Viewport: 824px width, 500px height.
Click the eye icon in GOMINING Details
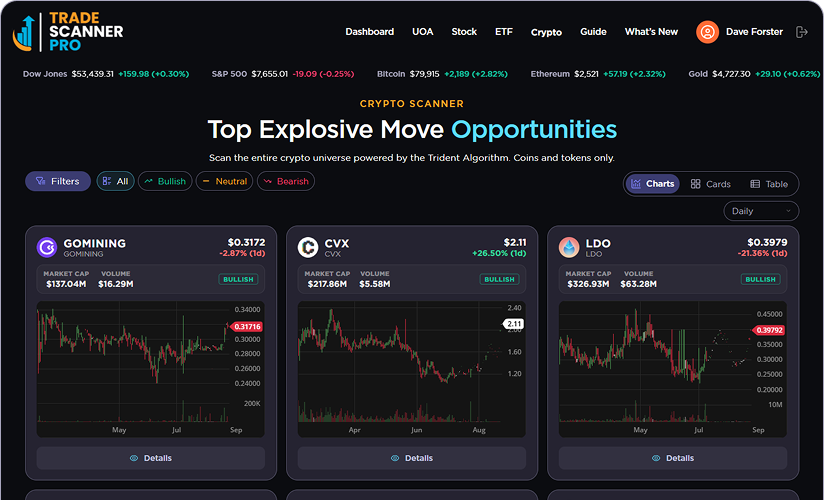[134, 458]
